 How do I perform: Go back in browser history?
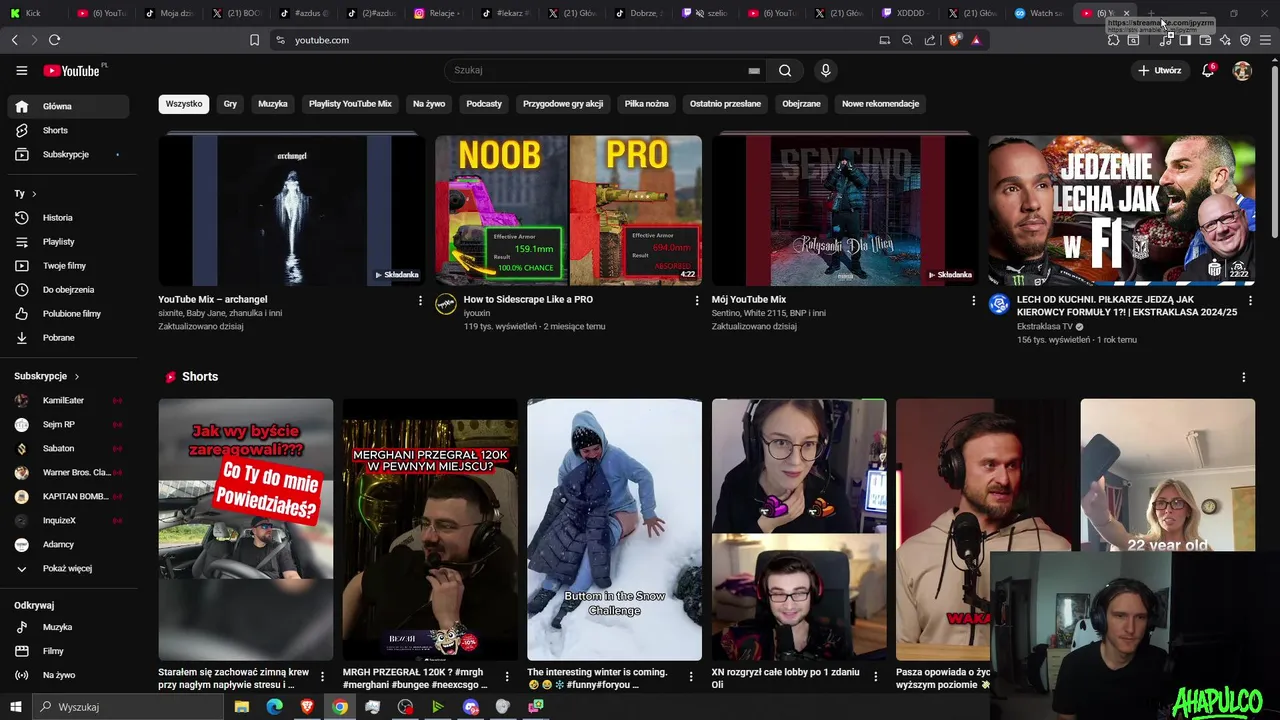tap(14, 40)
